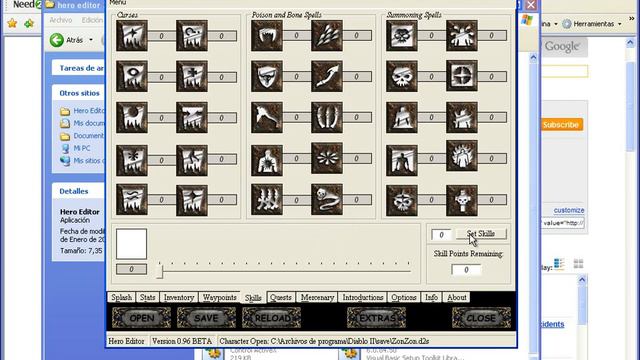Screen dimensions: 640x360
Task: Click the SAVE button
Action: (207, 318)
